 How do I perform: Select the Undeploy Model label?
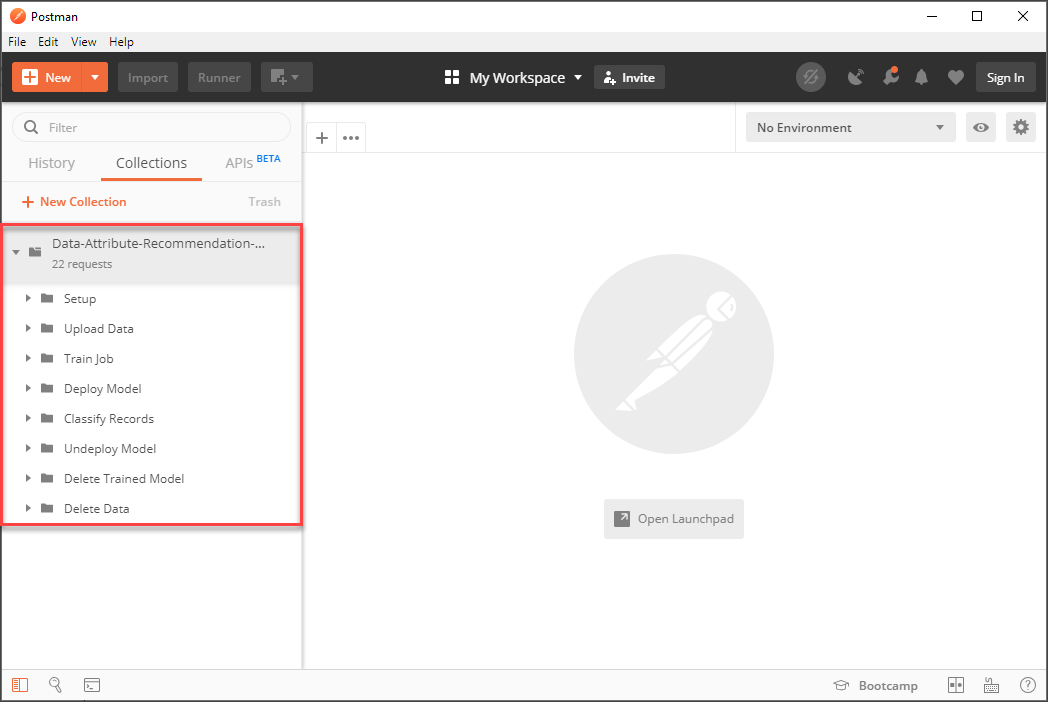point(110,449)
